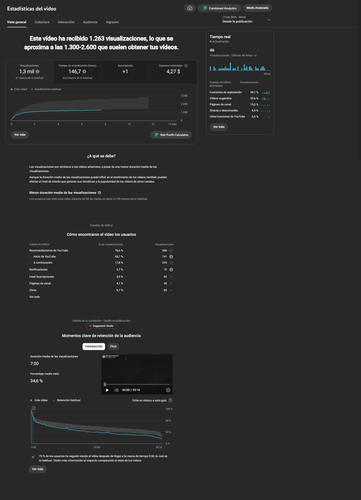Click Ver más in Tiempo real card
Screen dimensions: 361x500
click(x=219, y=127)
